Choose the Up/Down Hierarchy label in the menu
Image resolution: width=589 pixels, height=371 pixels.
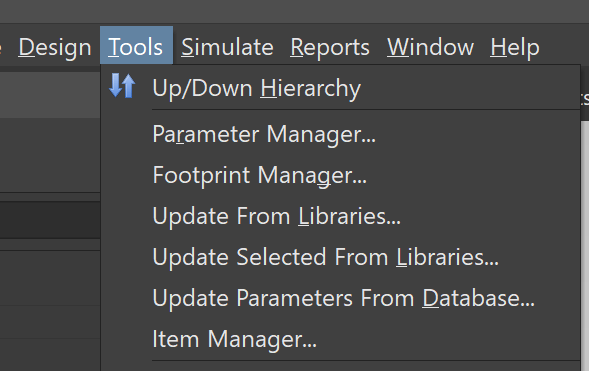pos(257,89)
